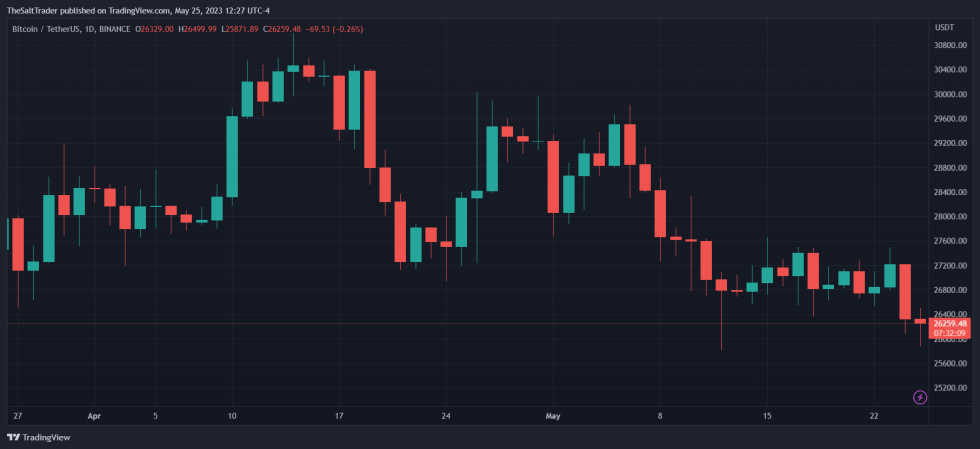
Task: Click the red current price label 26259.48
Action: pos(949,324)
